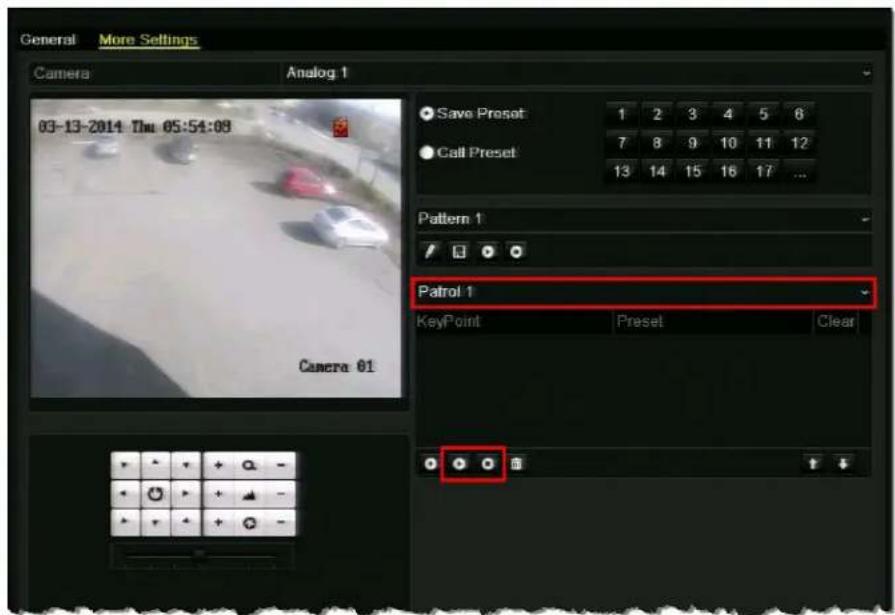Click the Camera 01 live video preview

tap(216, 248)
